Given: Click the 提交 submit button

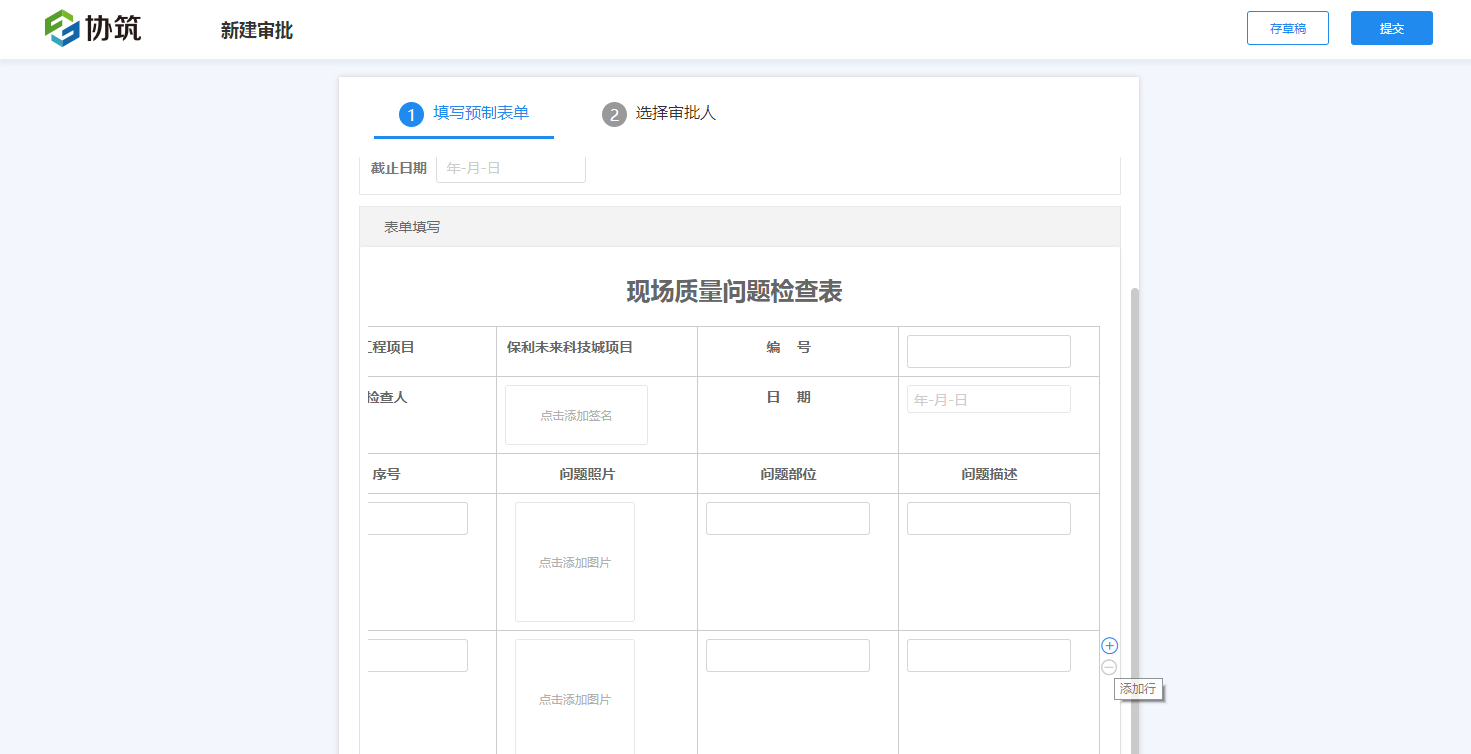Looking at the screenshot, I should coord(1391,28).
